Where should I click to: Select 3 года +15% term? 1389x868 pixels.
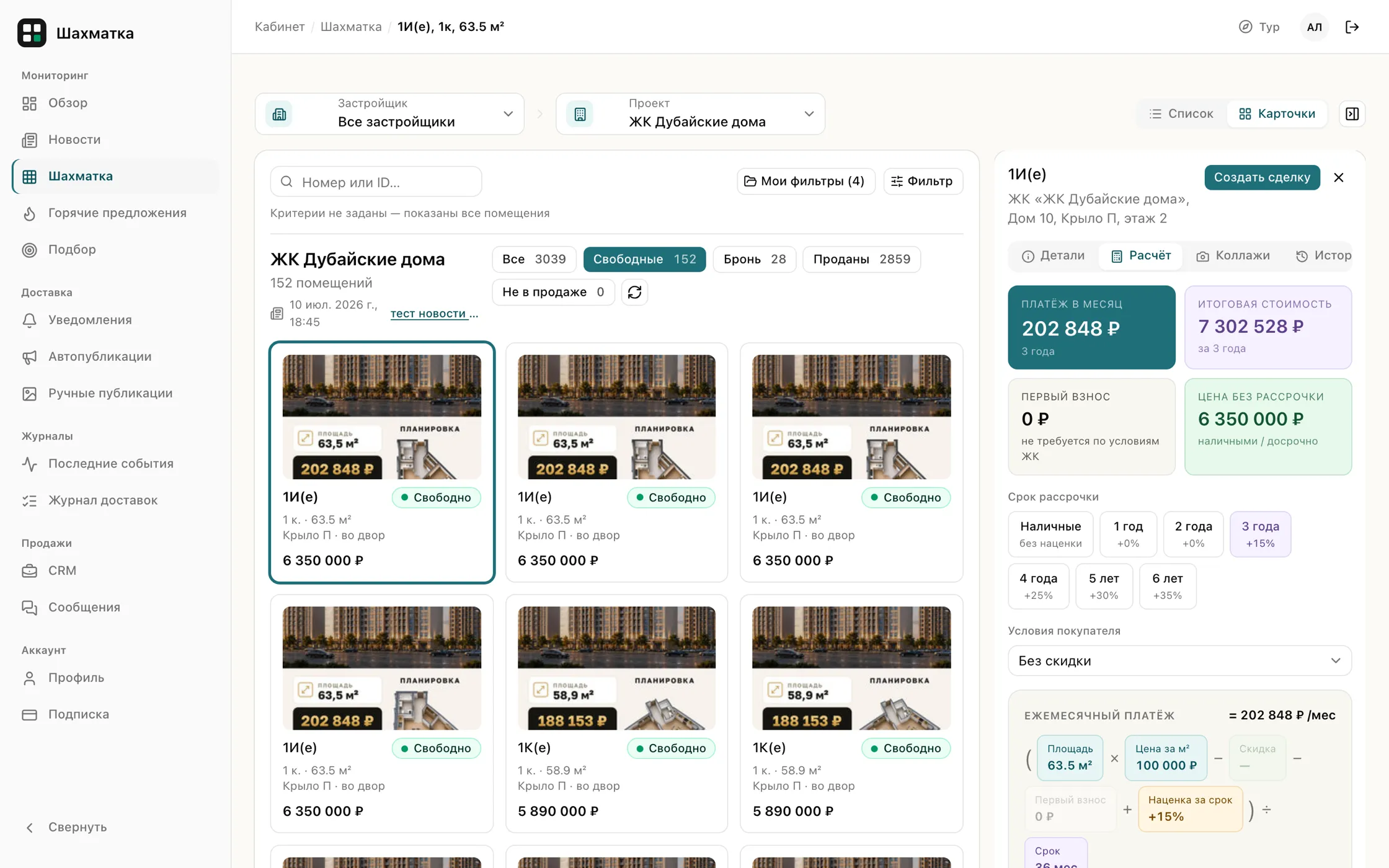[x=1260, y=534]
